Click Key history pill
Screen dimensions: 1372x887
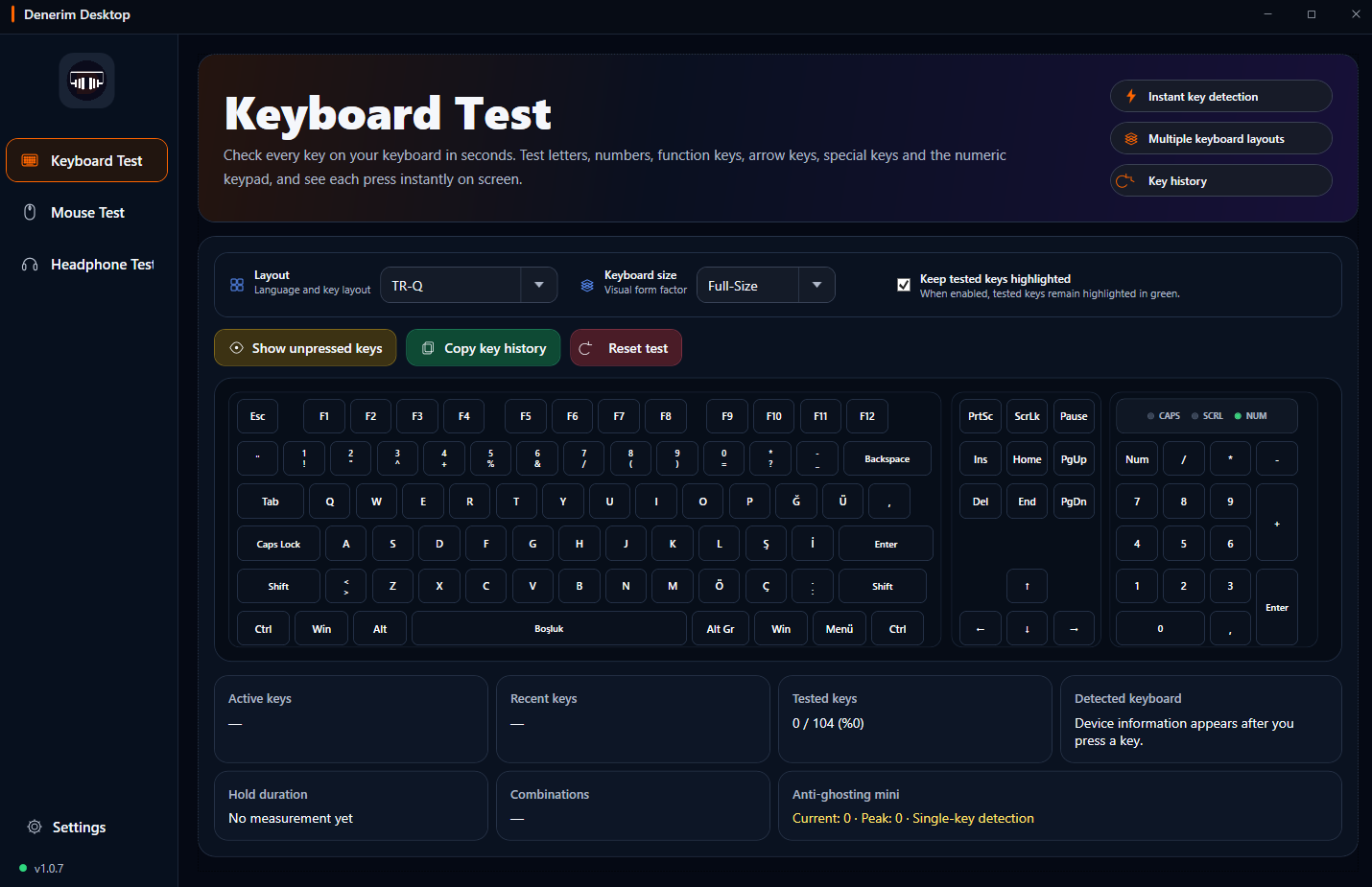[1220, 180]
